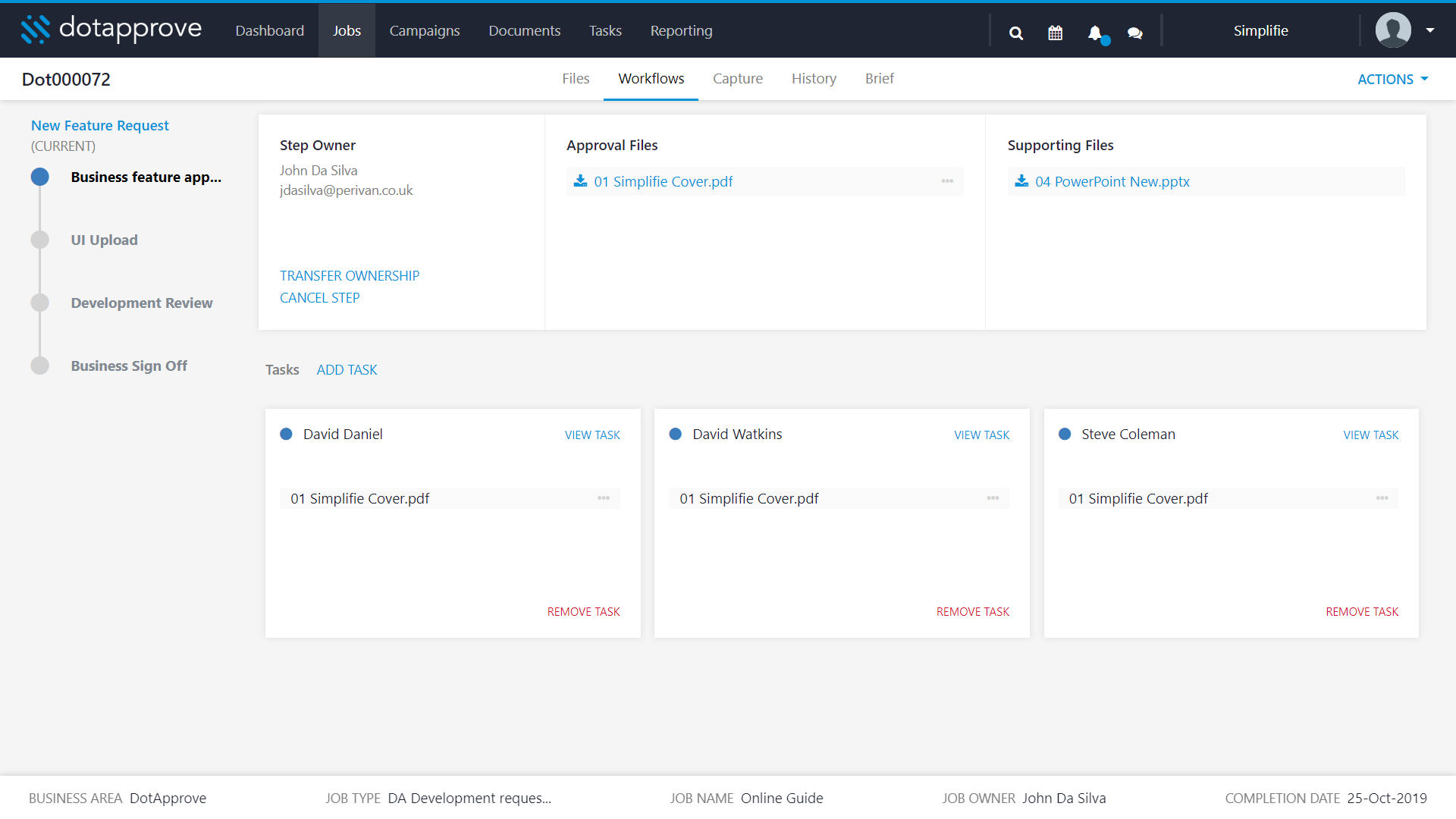Select Business Sign Off workflow step

tap(129, 366)
